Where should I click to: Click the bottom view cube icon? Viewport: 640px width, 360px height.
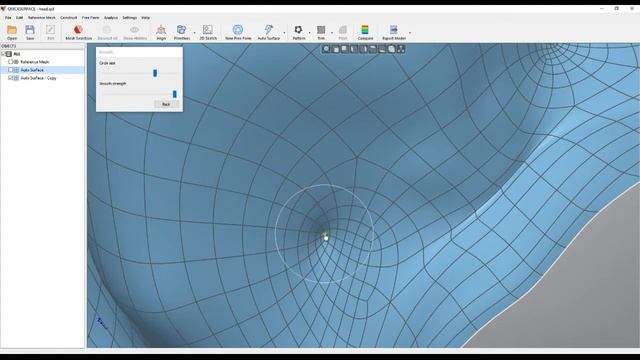tap(382, 49)
